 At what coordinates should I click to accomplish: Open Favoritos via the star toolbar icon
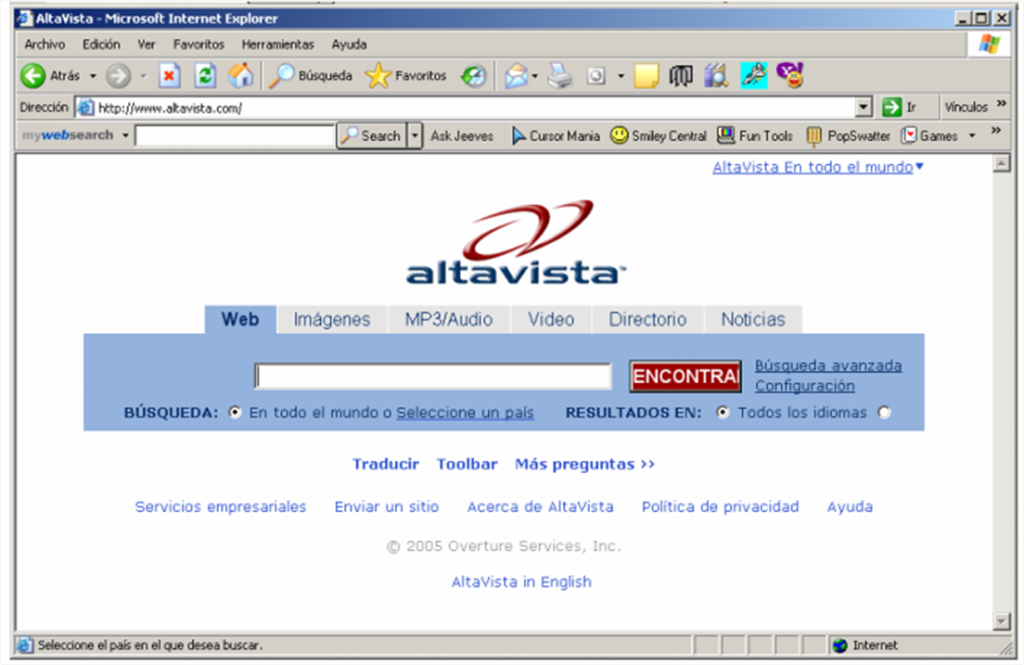(377, 75)
